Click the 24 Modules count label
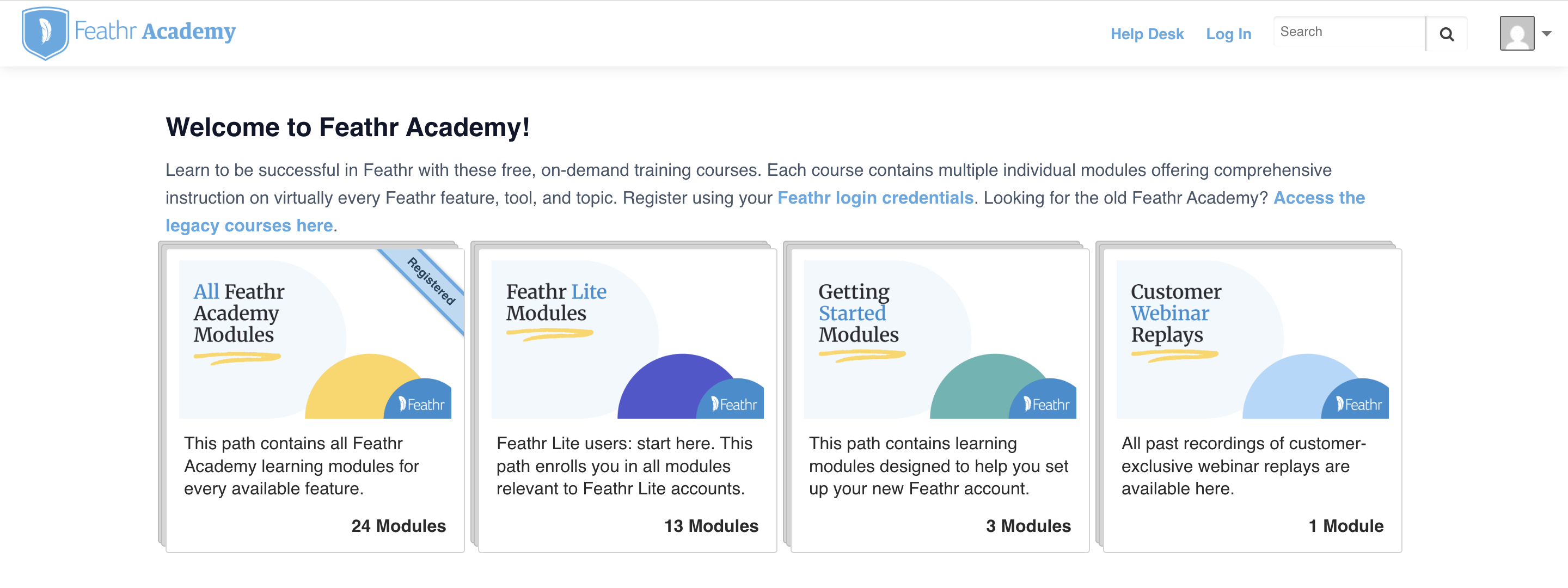 tap(398, 526)
